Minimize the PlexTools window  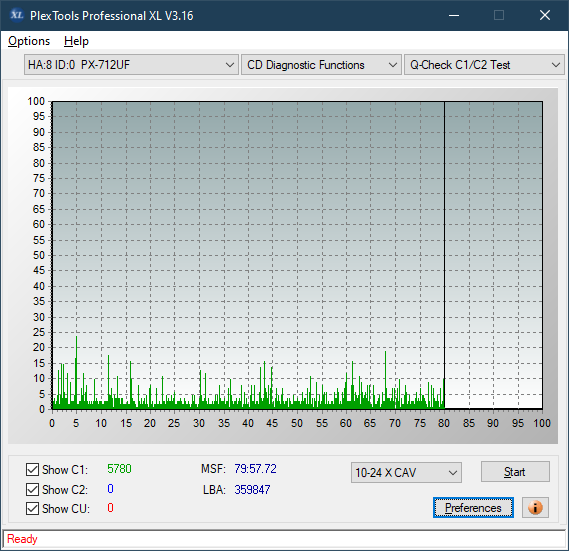coord(454,15)
